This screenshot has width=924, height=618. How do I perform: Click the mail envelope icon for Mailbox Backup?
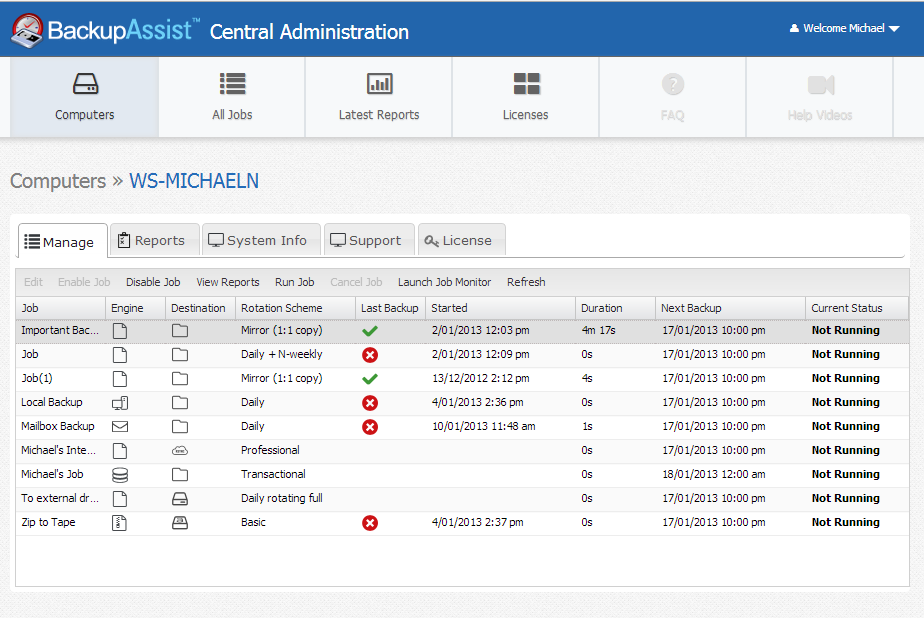pos(120,427)
